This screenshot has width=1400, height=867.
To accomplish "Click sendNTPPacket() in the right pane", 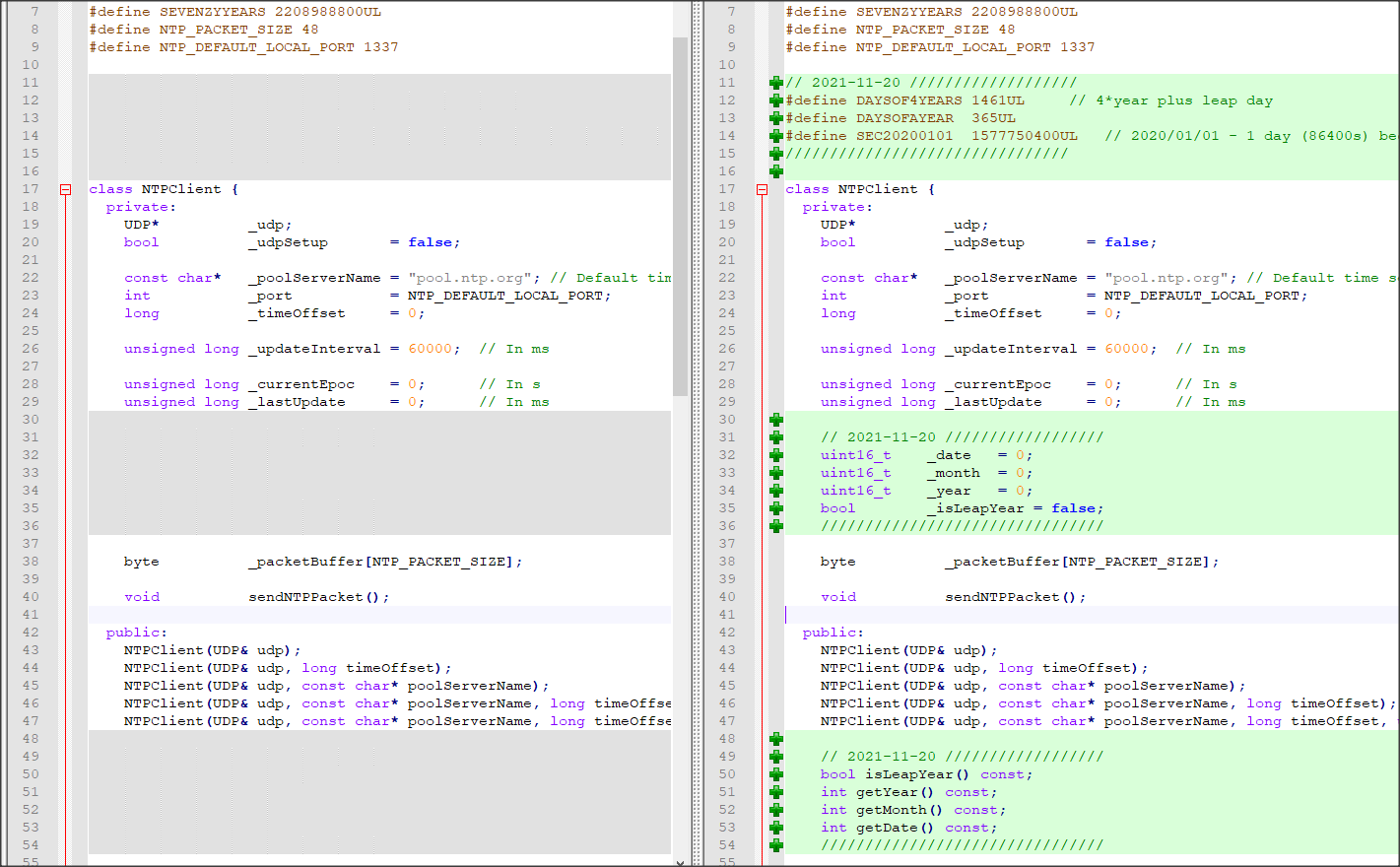I will coord(1011,597).
